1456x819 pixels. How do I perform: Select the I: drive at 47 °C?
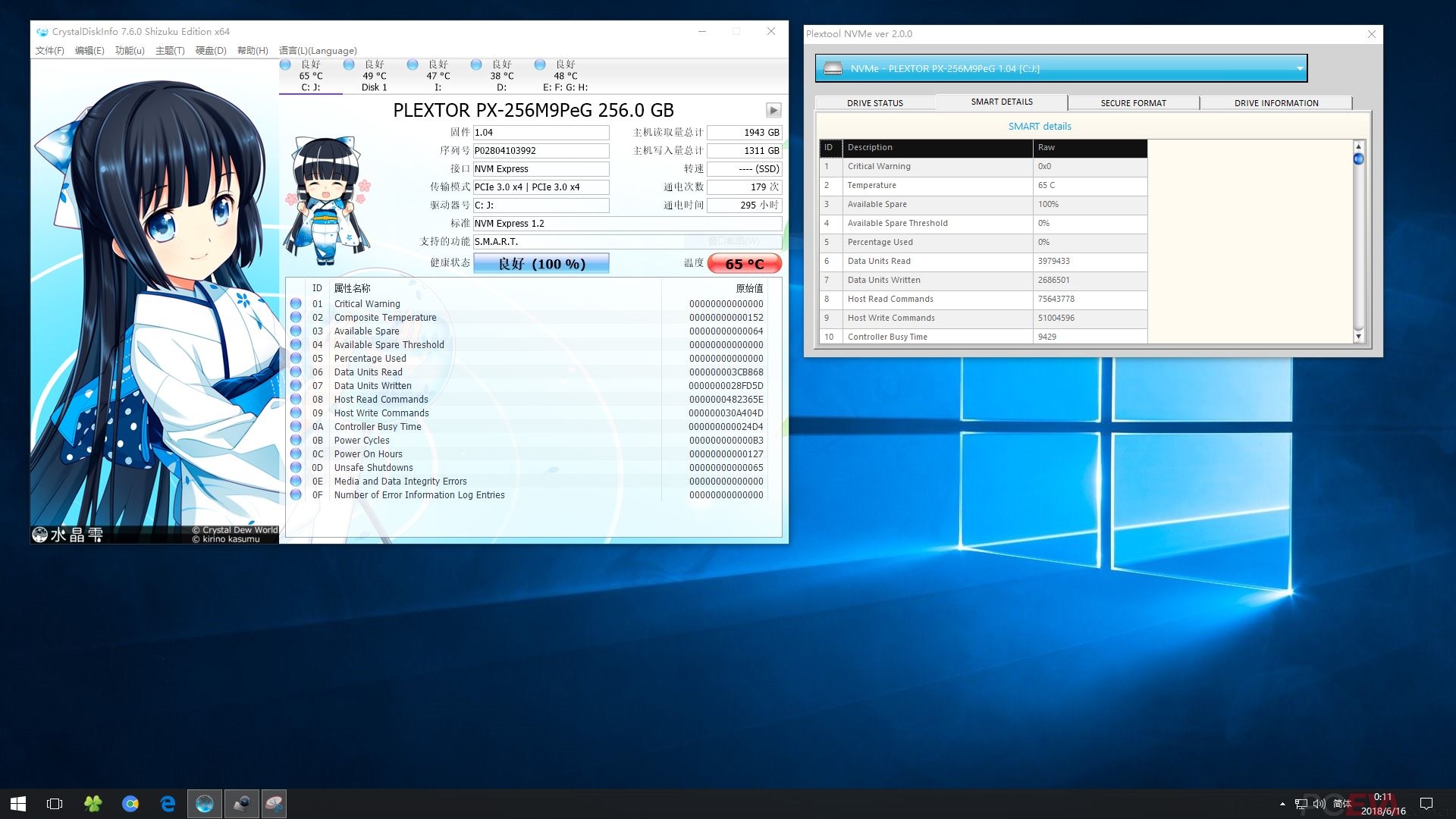coord(438,76)
